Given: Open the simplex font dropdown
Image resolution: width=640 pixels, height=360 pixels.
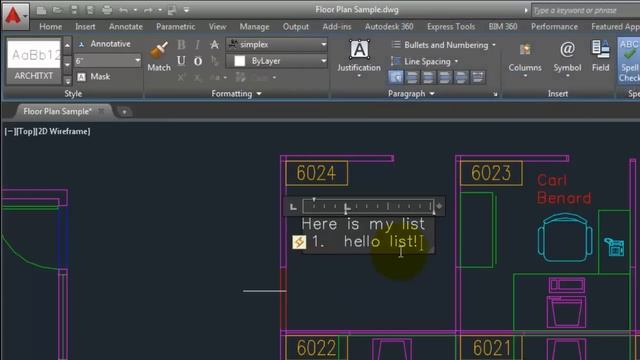Looking at the screenshot, I should pyautogui.click(x=277, y=44).
